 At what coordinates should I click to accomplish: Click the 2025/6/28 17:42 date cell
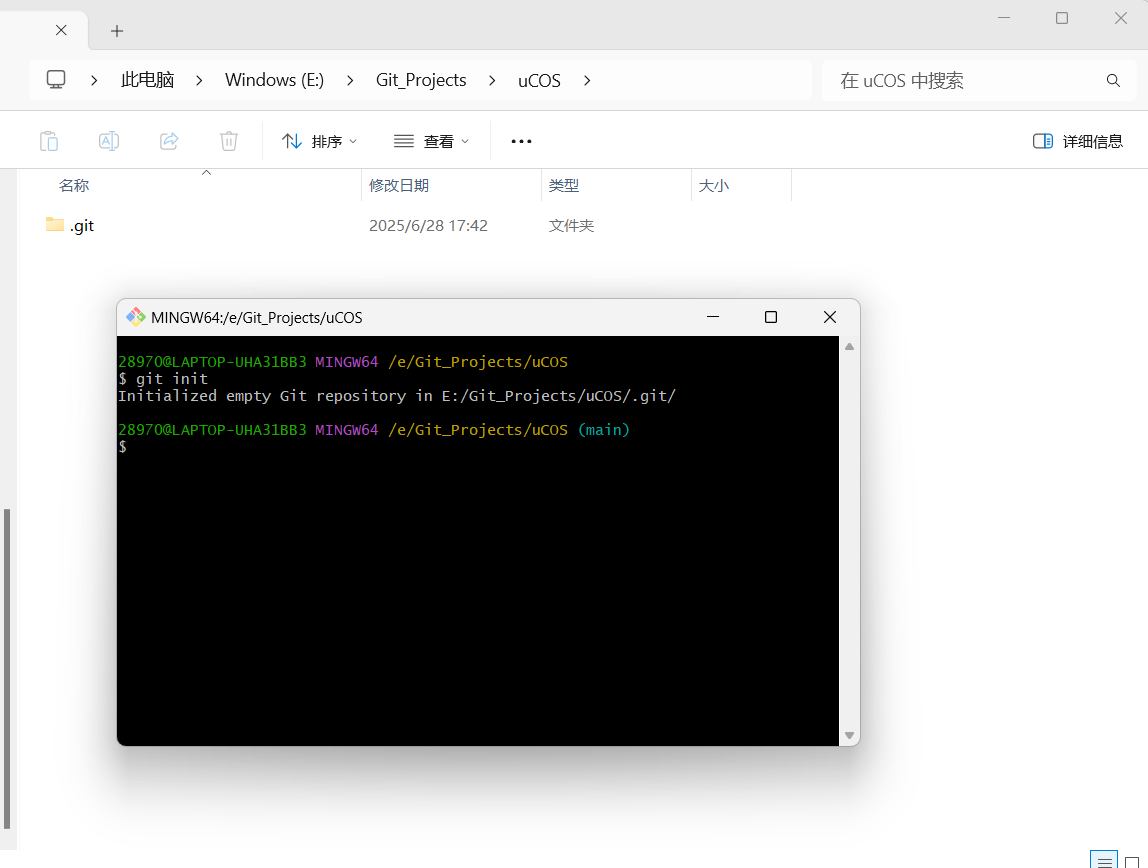point(428,225)
